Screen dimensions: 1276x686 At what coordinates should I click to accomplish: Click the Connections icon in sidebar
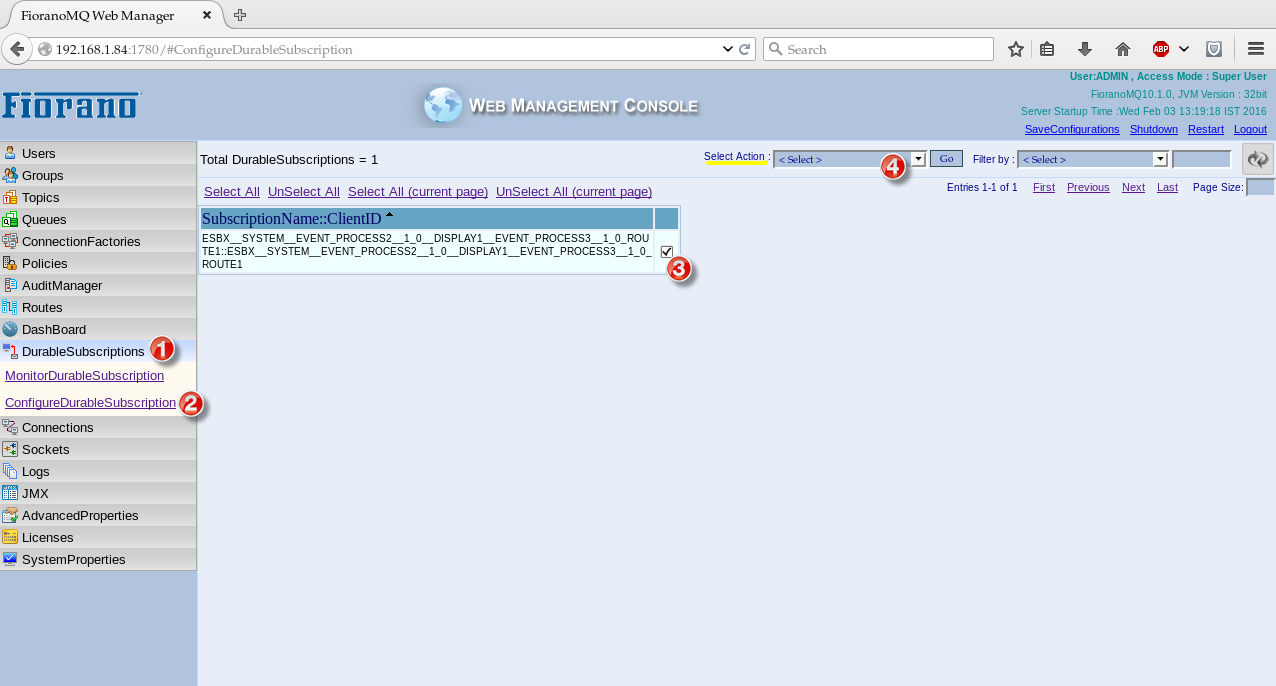[10, 427]
